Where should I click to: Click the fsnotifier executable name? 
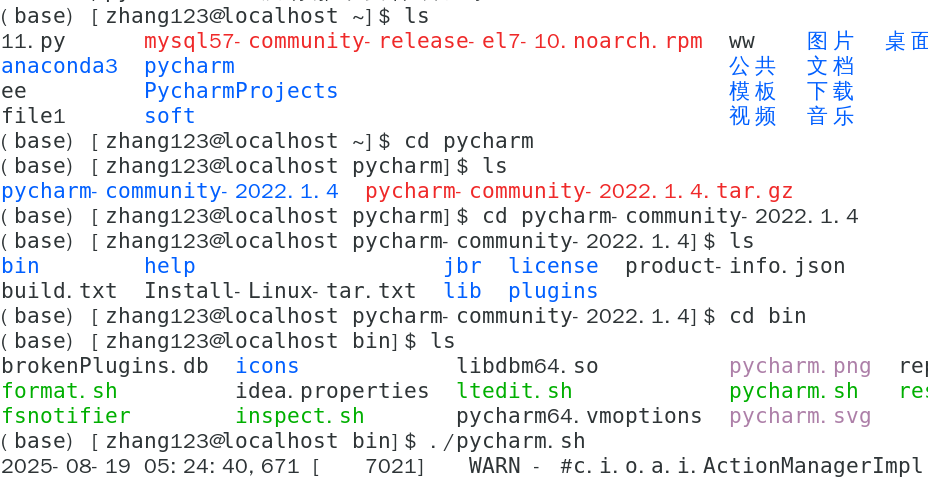pos(66,415)
